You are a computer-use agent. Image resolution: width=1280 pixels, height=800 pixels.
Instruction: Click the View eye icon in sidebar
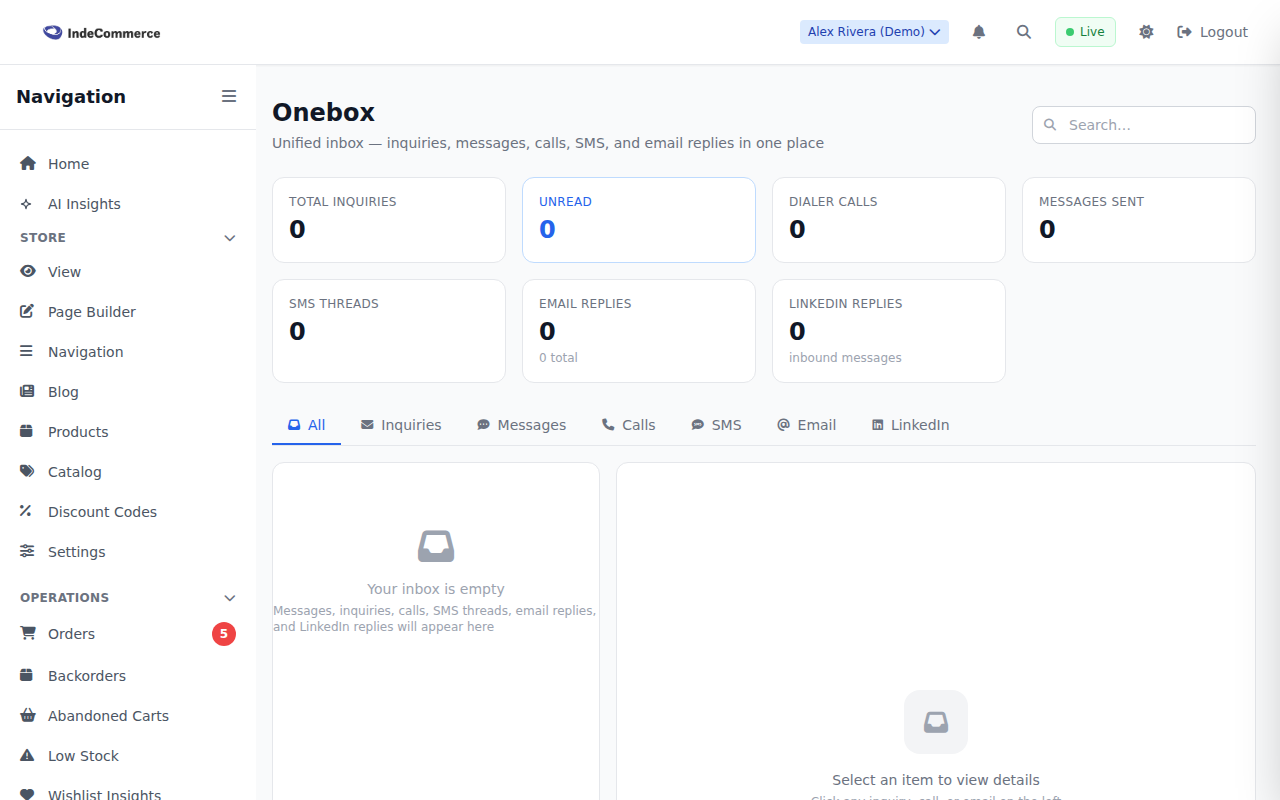tap(27, 271)
